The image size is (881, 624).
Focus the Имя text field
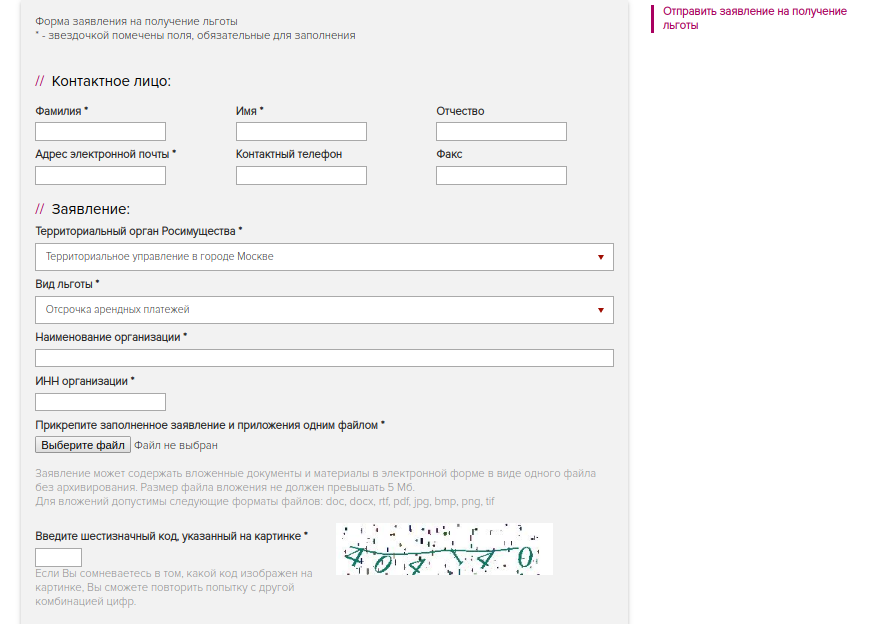301,131
